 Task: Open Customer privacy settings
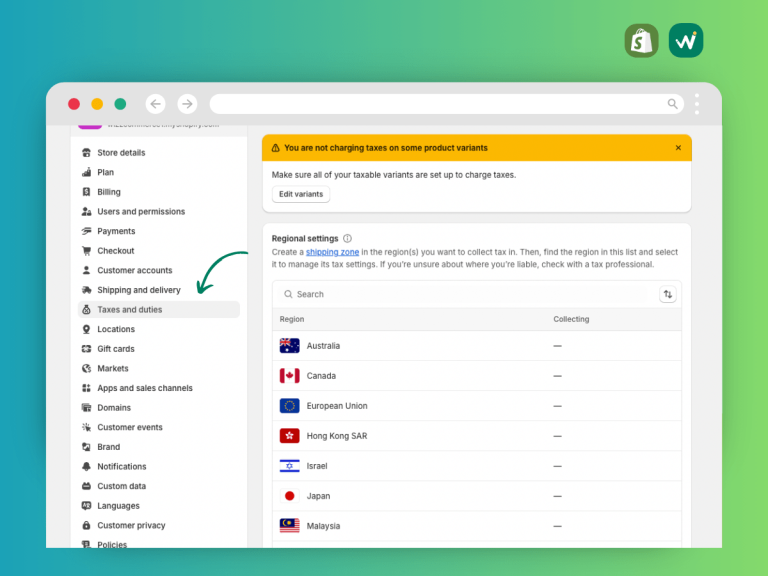(159, 525)
